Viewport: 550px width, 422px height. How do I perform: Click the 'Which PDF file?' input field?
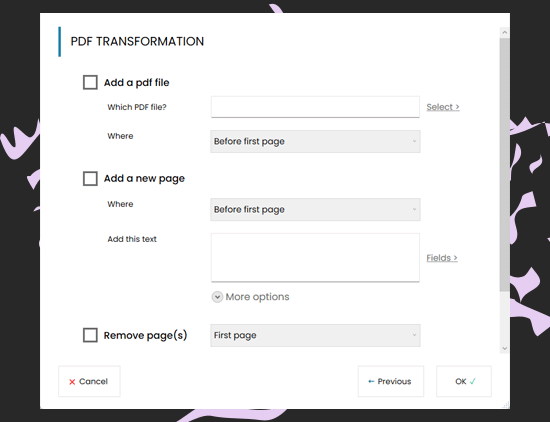[x=315, y=107]
